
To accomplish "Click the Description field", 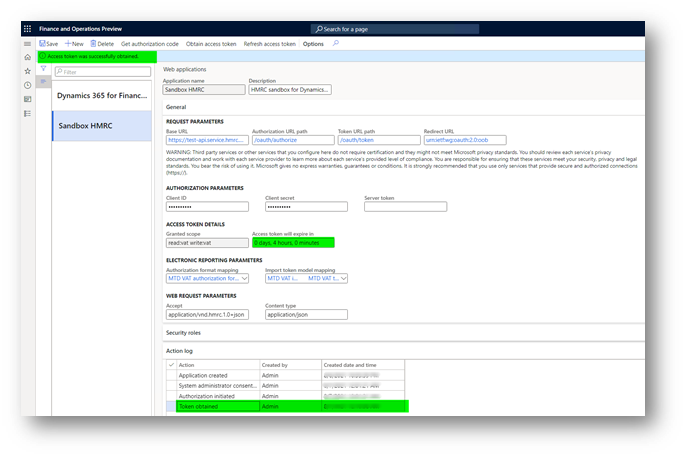I will pos(290,89).
